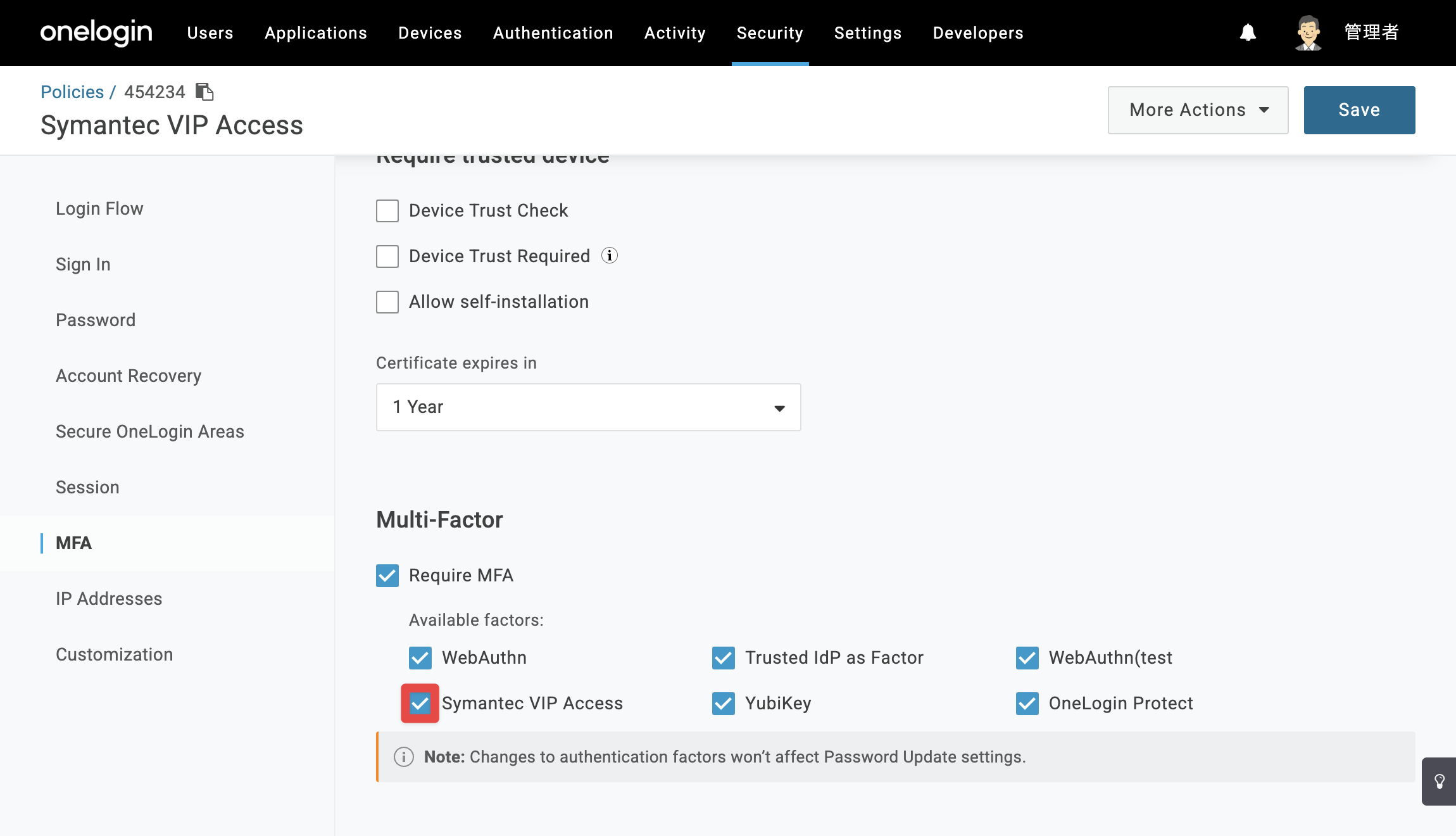
Task: Click the Available factors label
Action: (x=476, y=620)
